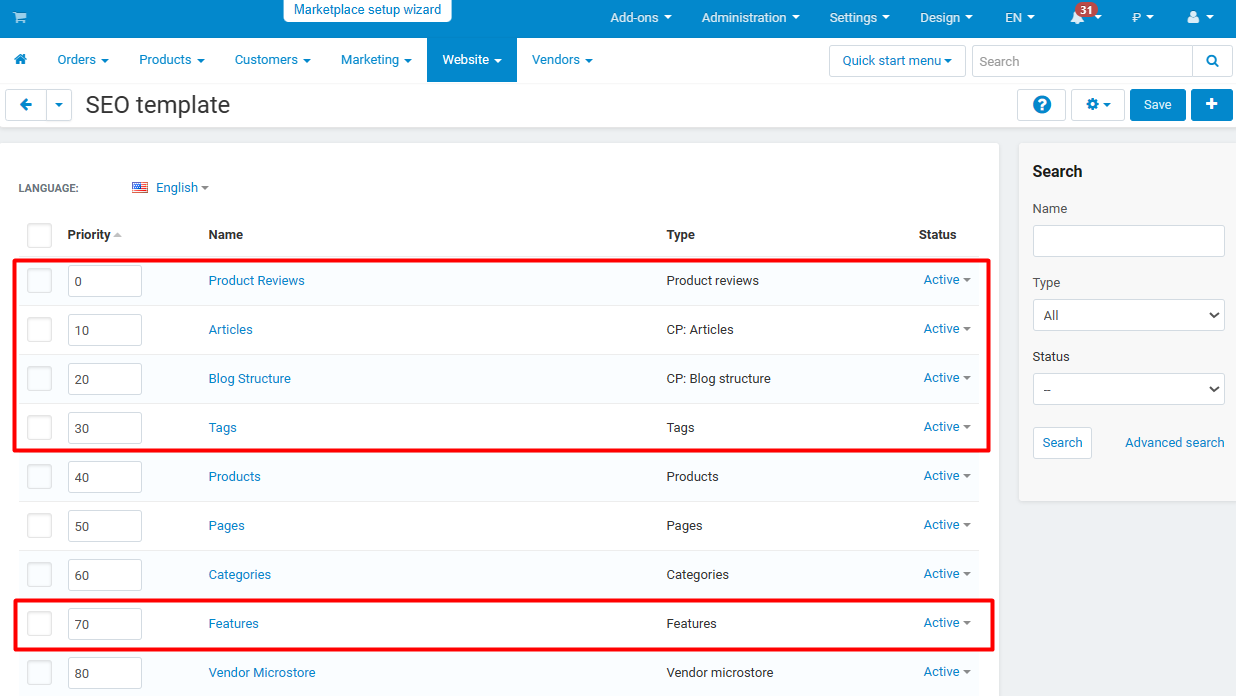Open Articles Active status dropdown

click(947, 329)
